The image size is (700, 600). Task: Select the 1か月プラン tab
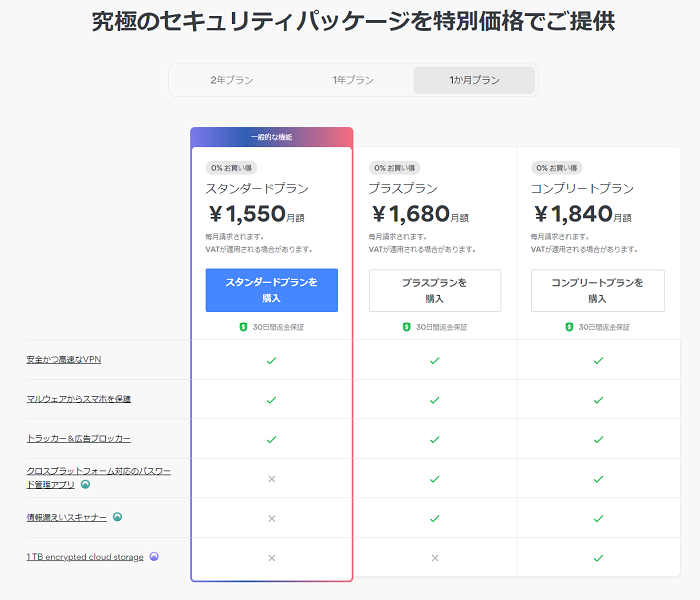click(474, 80)
